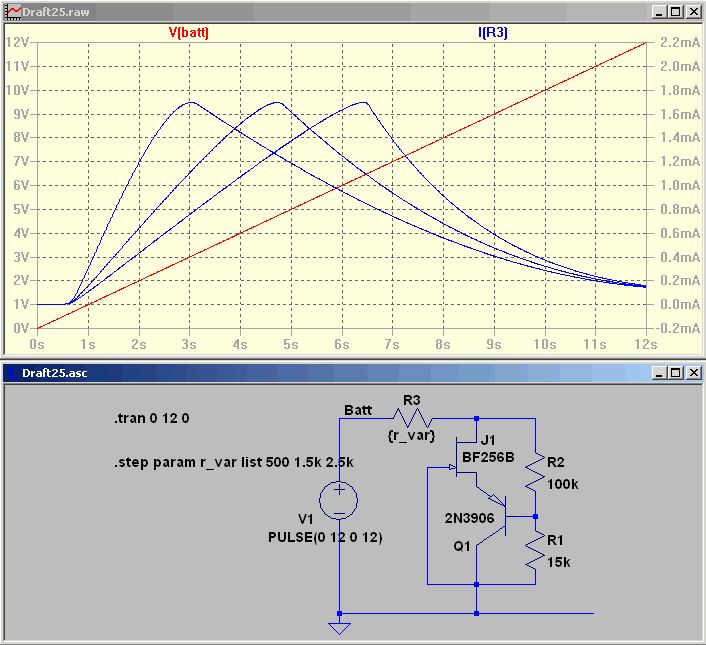Click the 0s time axis label
The width and height of the screenshot is (706, 645).
click(37, 344)
